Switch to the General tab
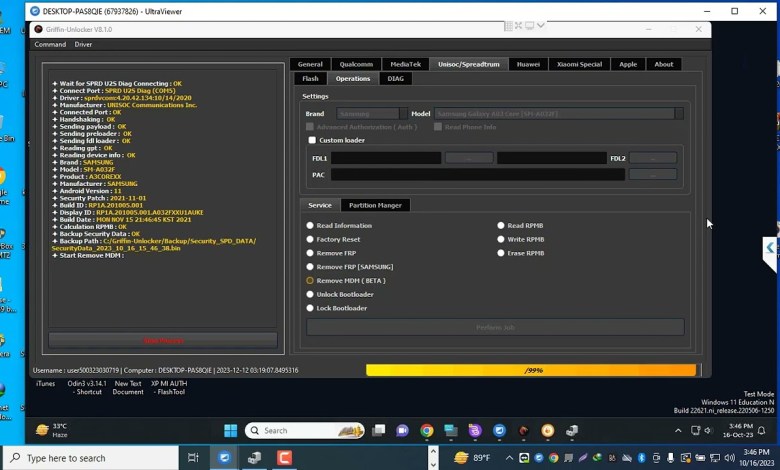The image size is (780, 470). [310, 64]
